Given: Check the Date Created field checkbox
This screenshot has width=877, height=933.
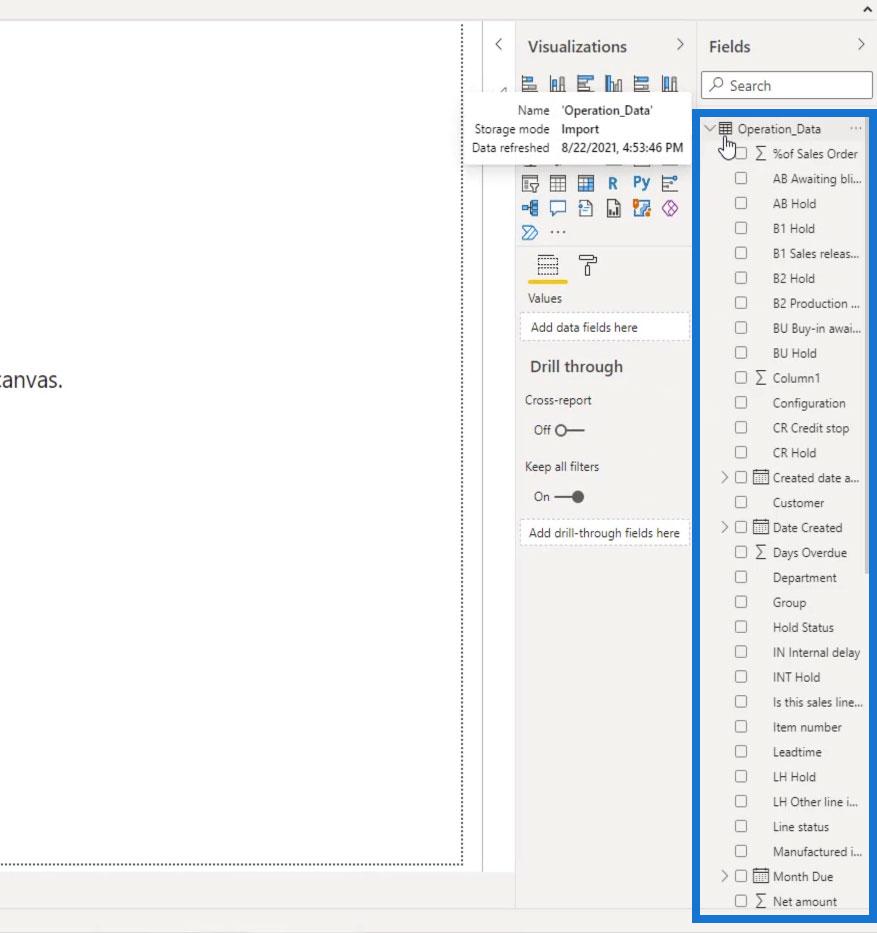Looking at the screenshot, I should coord(741,528).
